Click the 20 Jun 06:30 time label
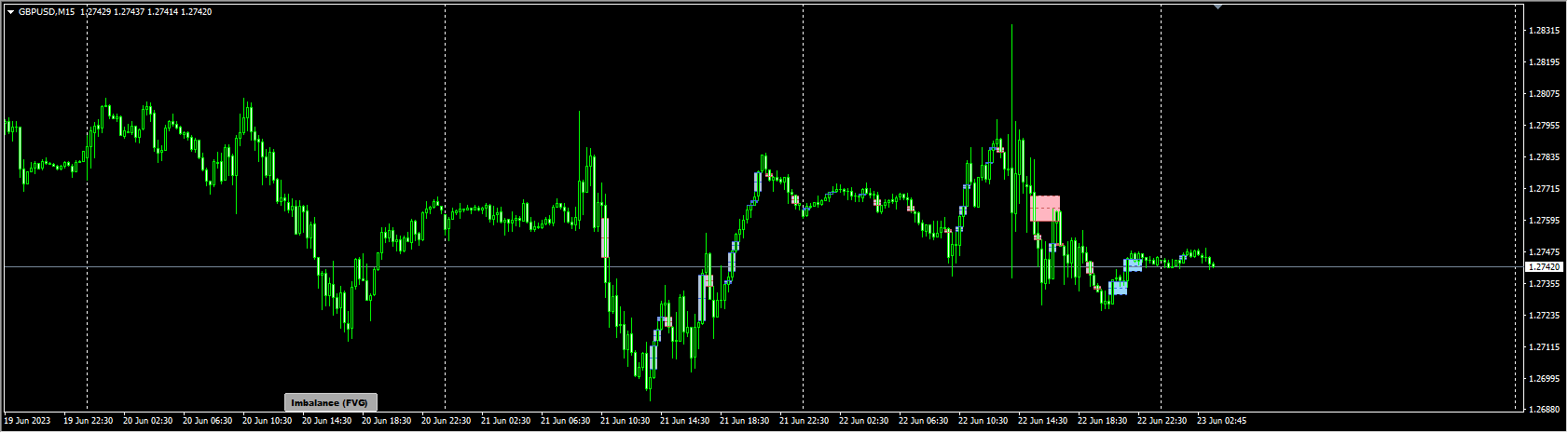Screen dimensions: 1568x433 pos(207,421)
